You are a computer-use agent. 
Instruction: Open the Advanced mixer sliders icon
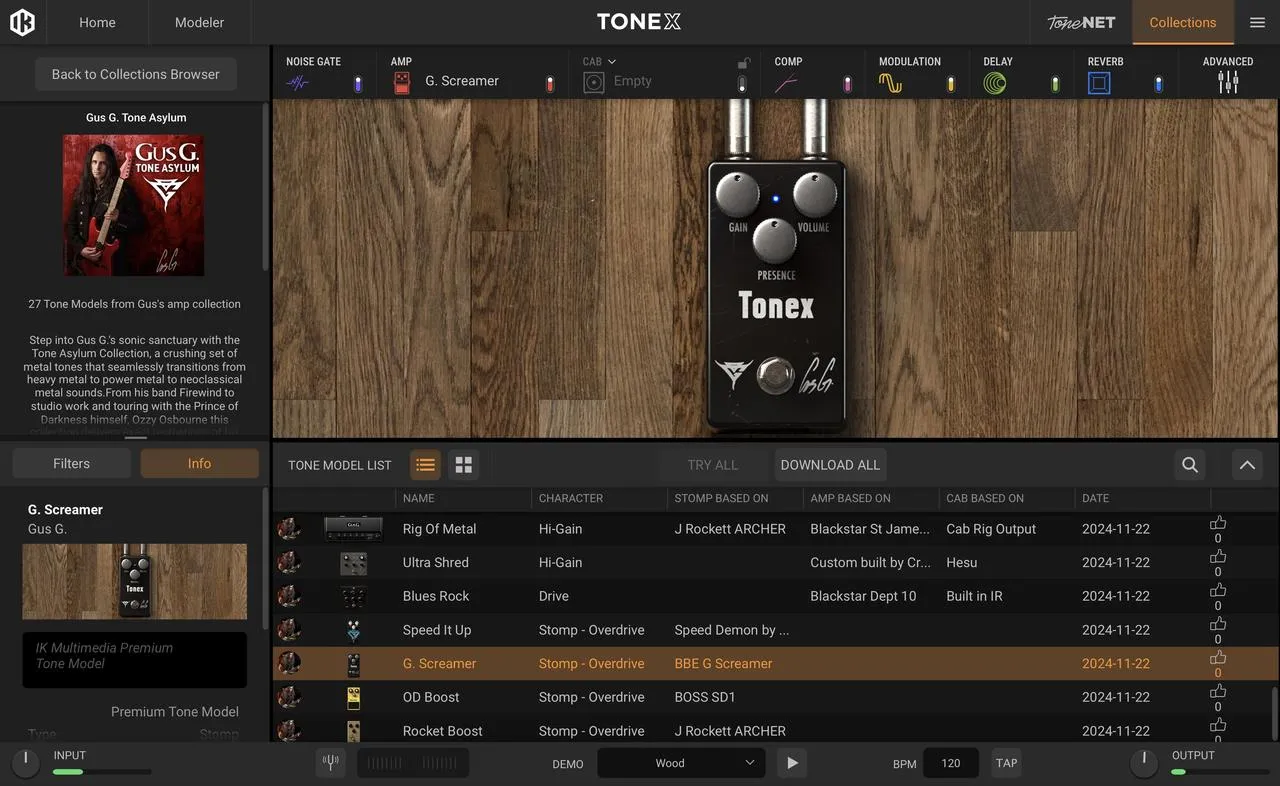point(1228,83)
